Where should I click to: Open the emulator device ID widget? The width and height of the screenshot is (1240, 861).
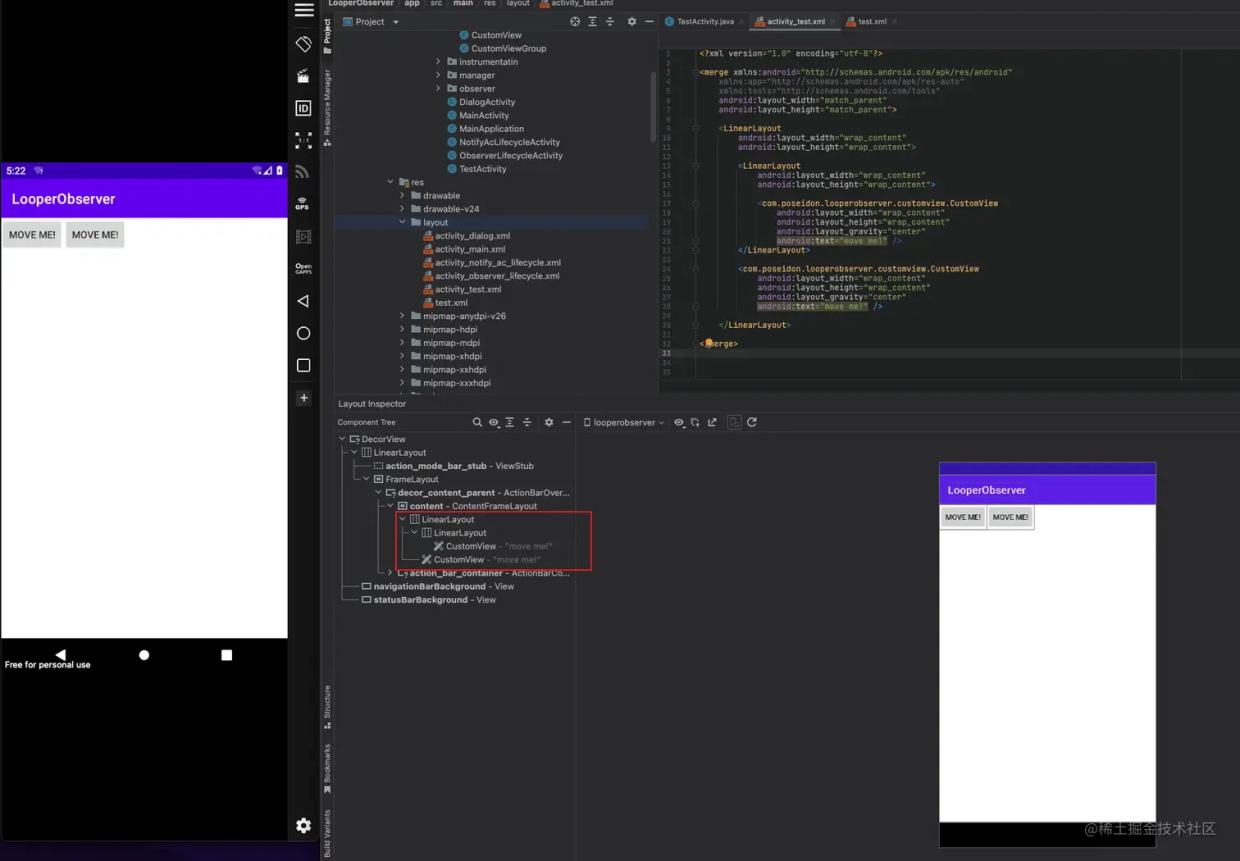click(304, 108)
